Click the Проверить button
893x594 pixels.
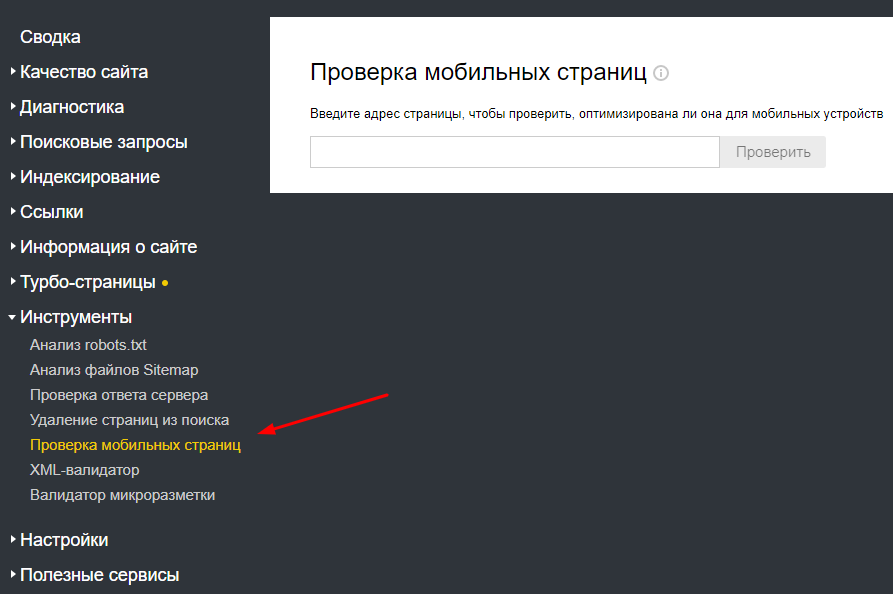pos(773,152)
